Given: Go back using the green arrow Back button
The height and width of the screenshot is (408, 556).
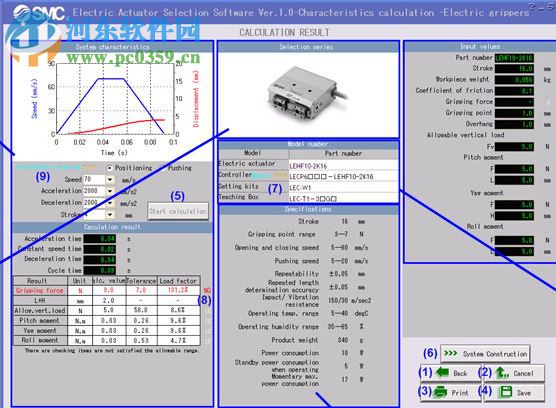Looking at the screenshot, I should coord(450,373).
